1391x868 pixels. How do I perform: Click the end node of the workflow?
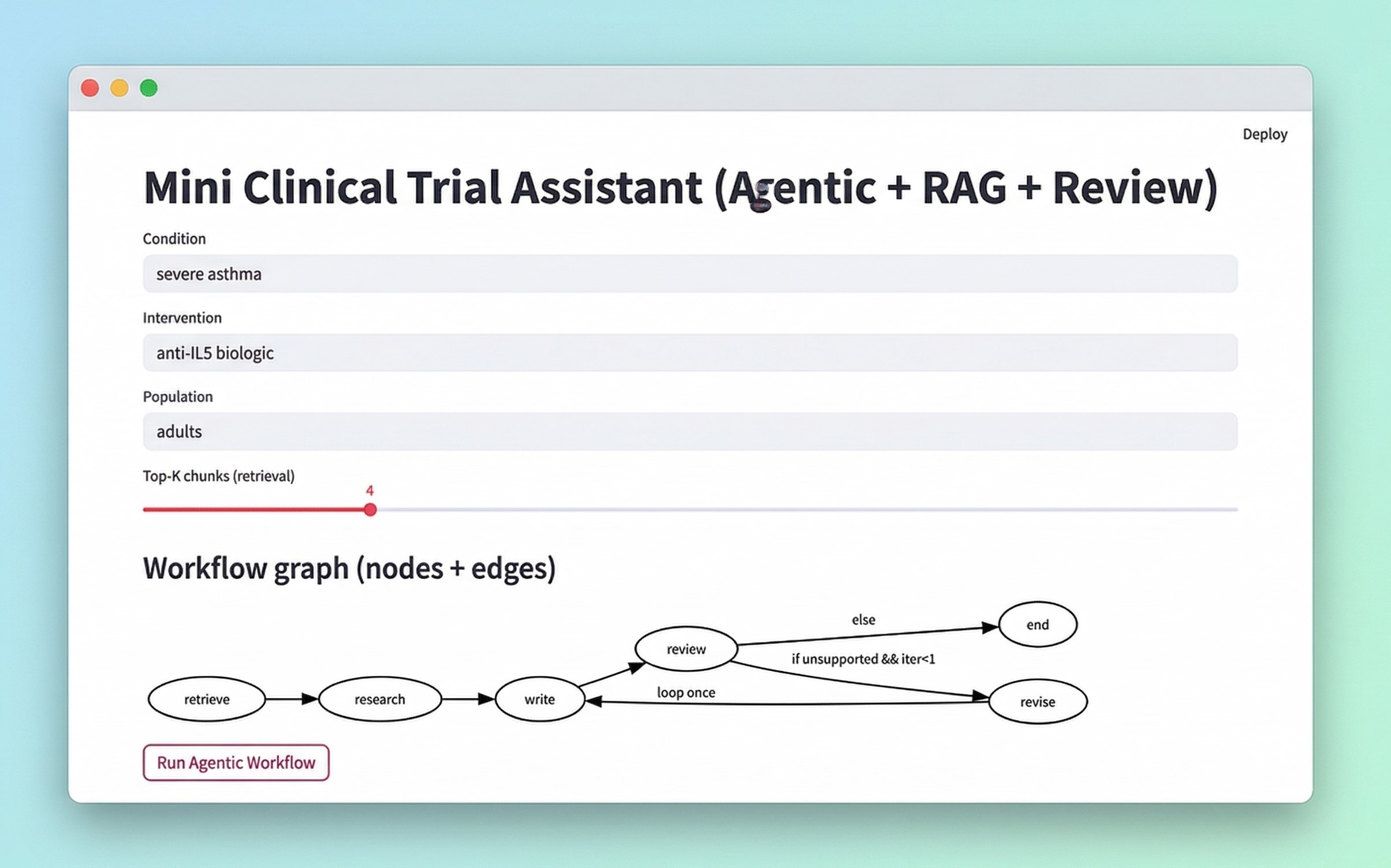point(1037,624)
